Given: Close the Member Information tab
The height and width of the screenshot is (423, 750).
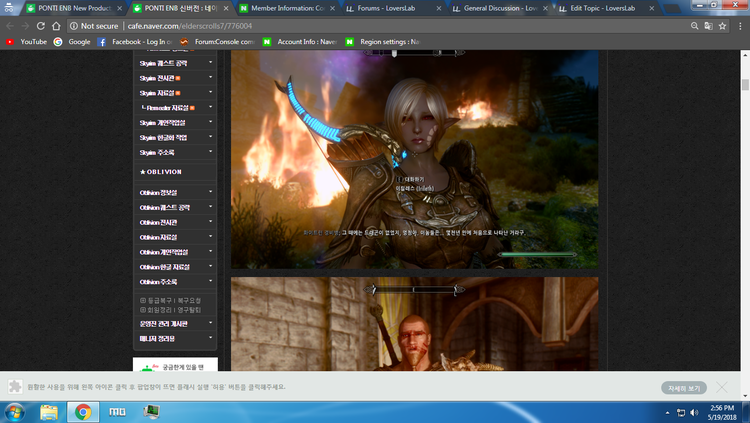Looking at the screenshot, I should coord(332,8).
